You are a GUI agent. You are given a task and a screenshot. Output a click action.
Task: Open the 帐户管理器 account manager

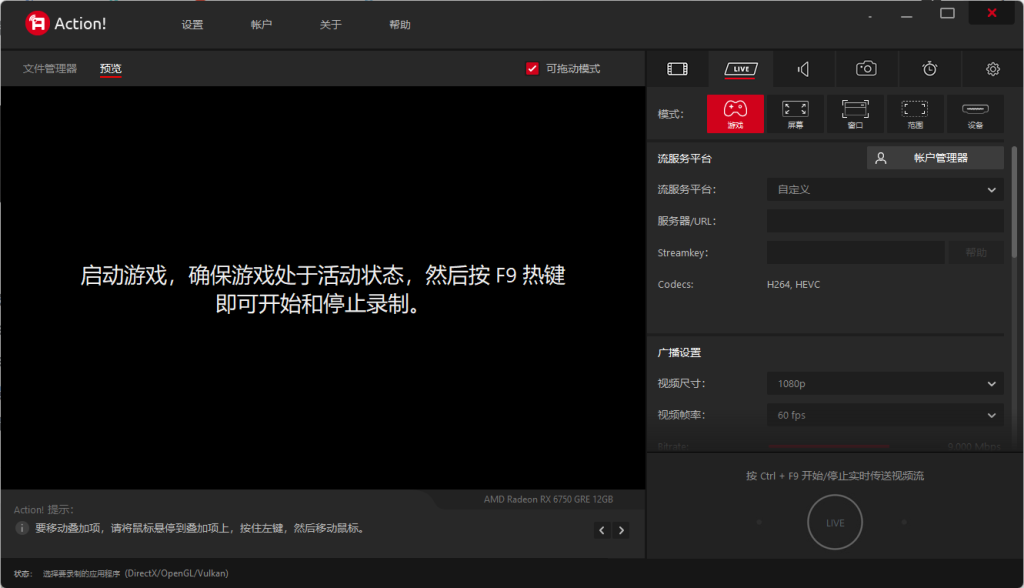[935, 157]
